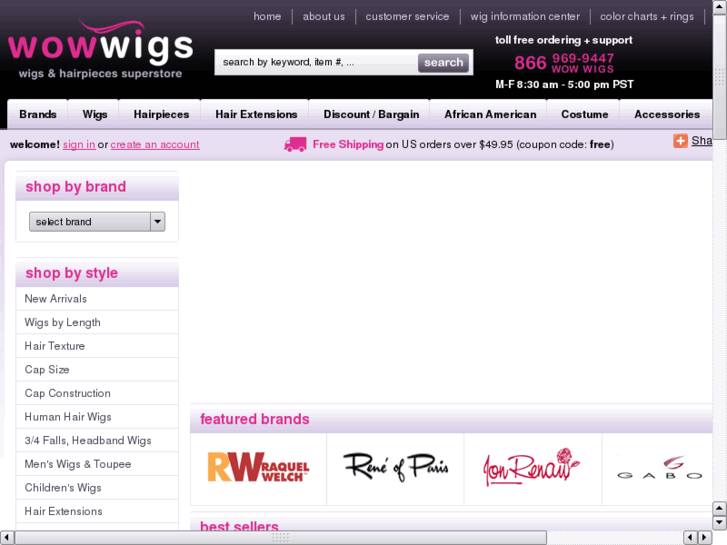727x545 pixels.
Task: Open the Jon Renau brand logo
Action: (531, 467)
